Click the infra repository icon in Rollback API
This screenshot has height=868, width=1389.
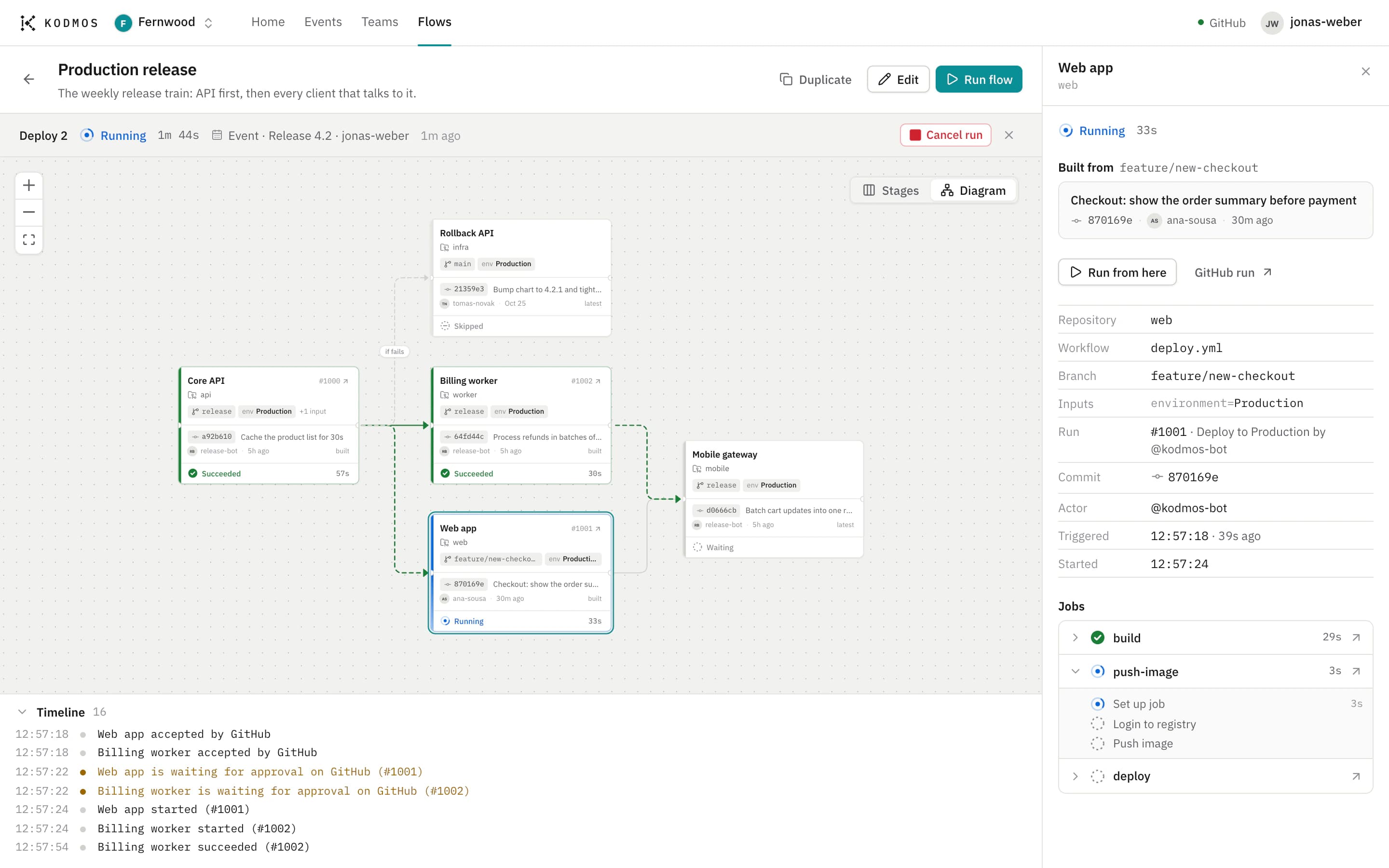(x=445, y=247)
